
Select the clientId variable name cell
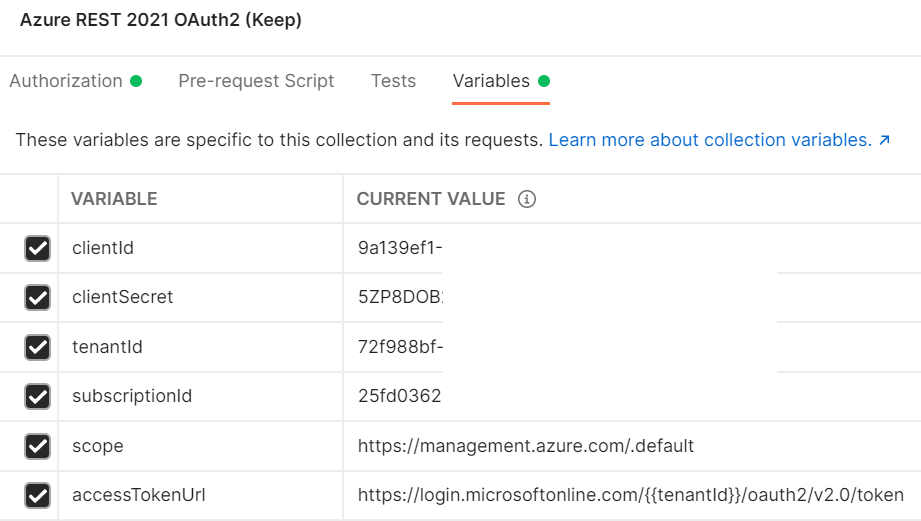200,248
